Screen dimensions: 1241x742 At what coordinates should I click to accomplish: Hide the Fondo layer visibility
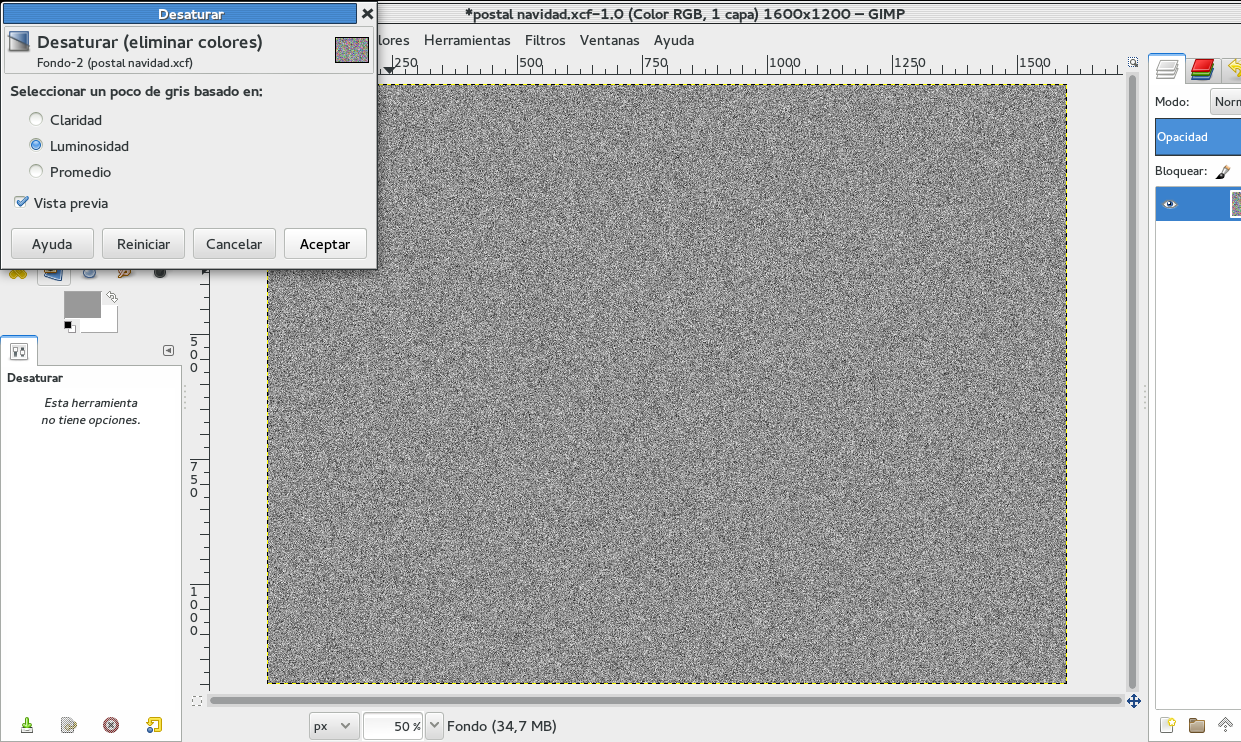click(x=1170, y=203)
